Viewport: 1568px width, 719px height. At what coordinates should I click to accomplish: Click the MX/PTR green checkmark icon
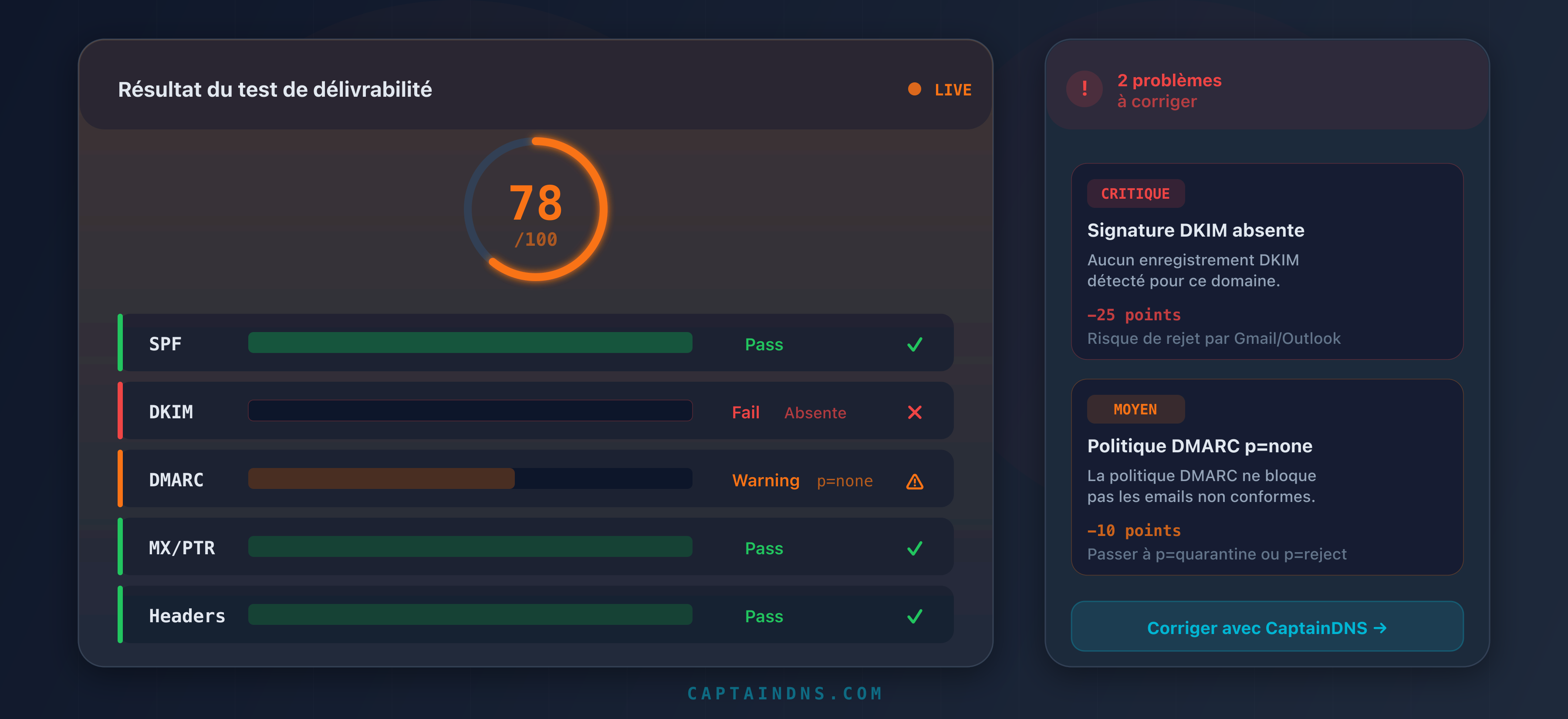point(914,549)
